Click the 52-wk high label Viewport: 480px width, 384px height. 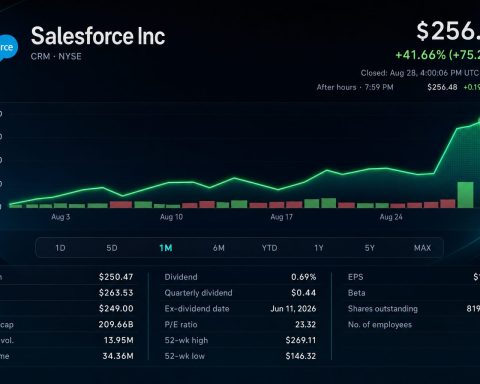click(x=186, y=340)
